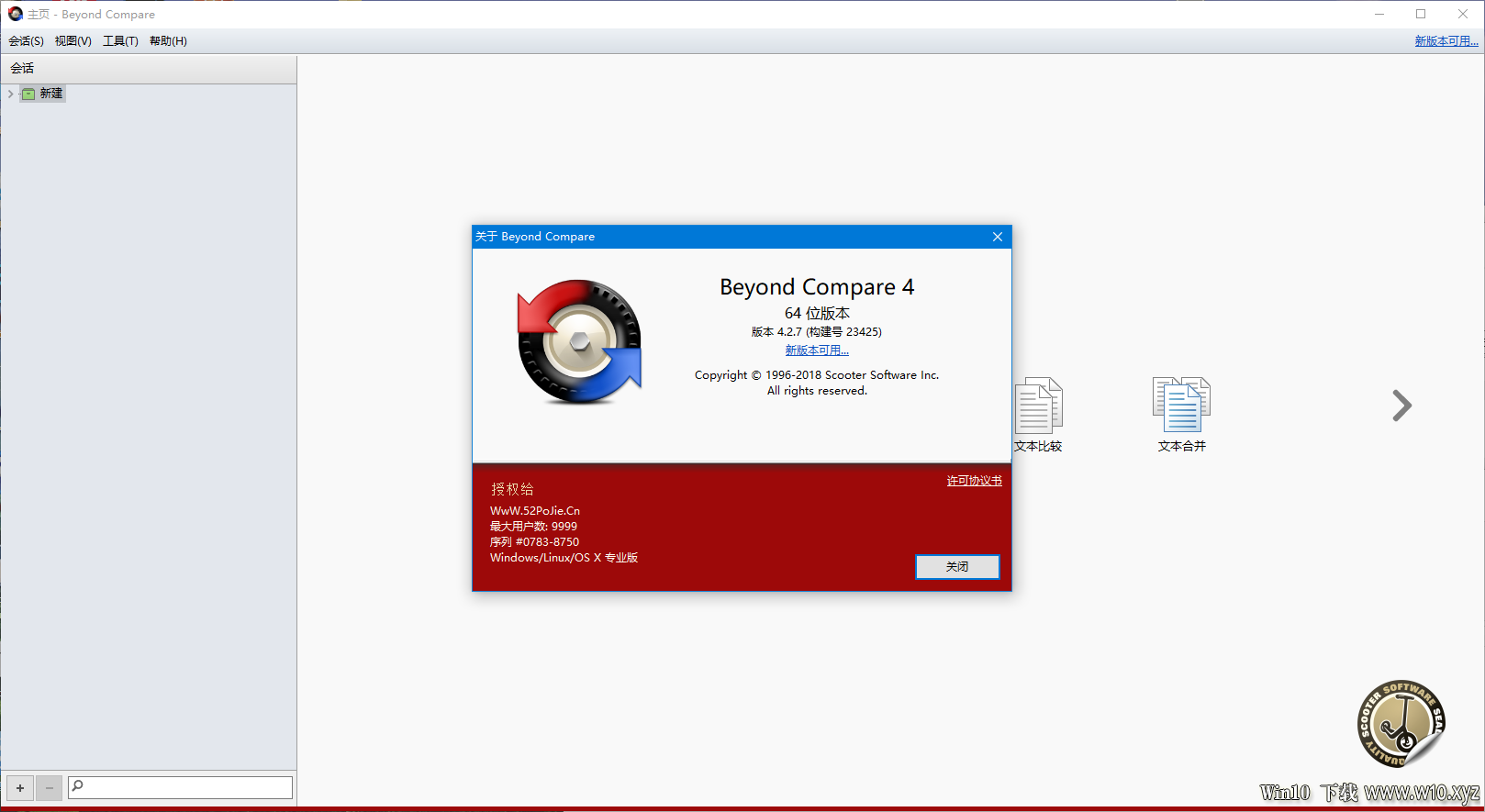Click the Scooter Software seal logo
The height and width of the screenshot is (812, 1485).
tap(1401, 724)
